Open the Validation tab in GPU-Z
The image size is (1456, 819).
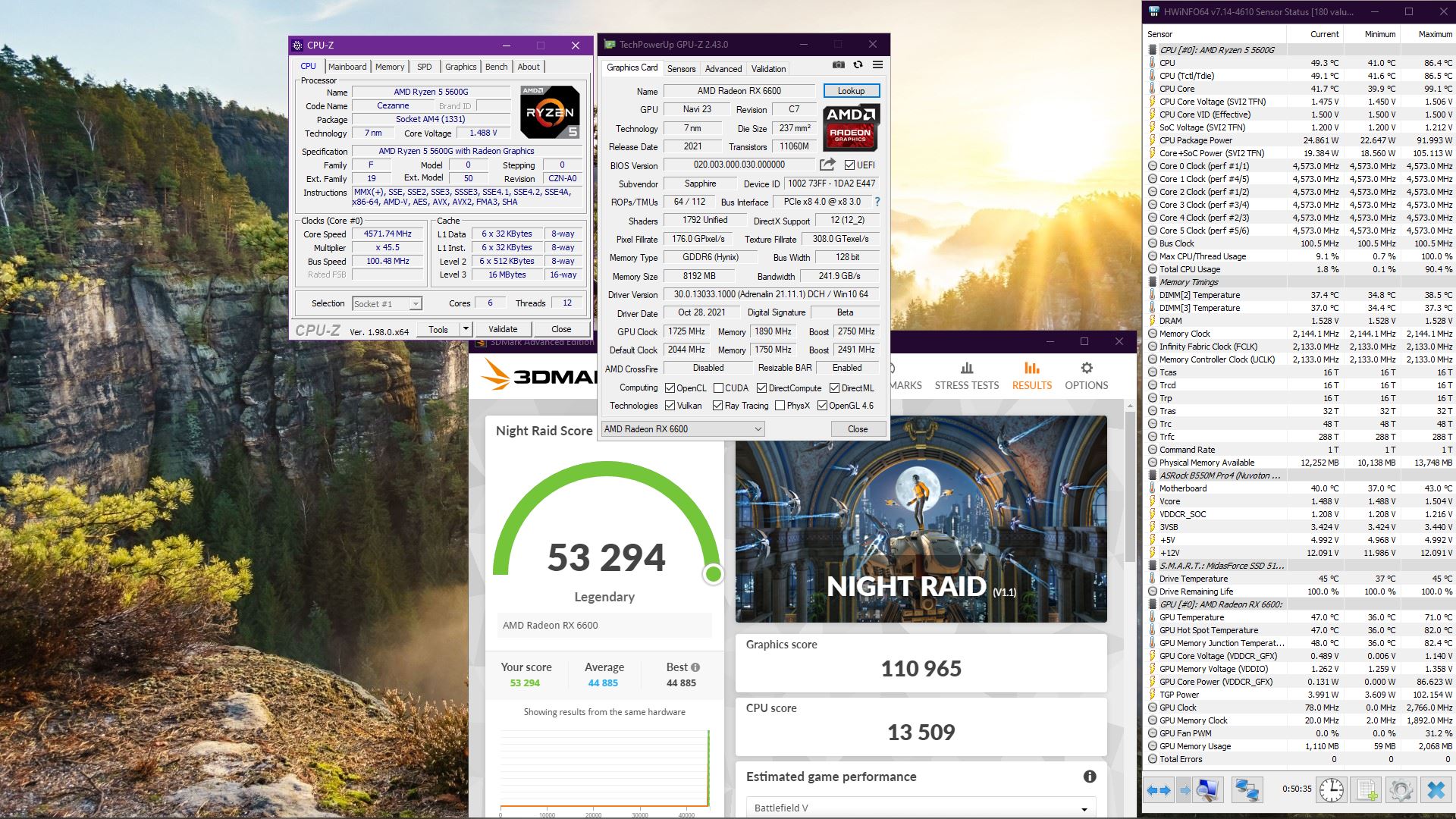[768, 68]
